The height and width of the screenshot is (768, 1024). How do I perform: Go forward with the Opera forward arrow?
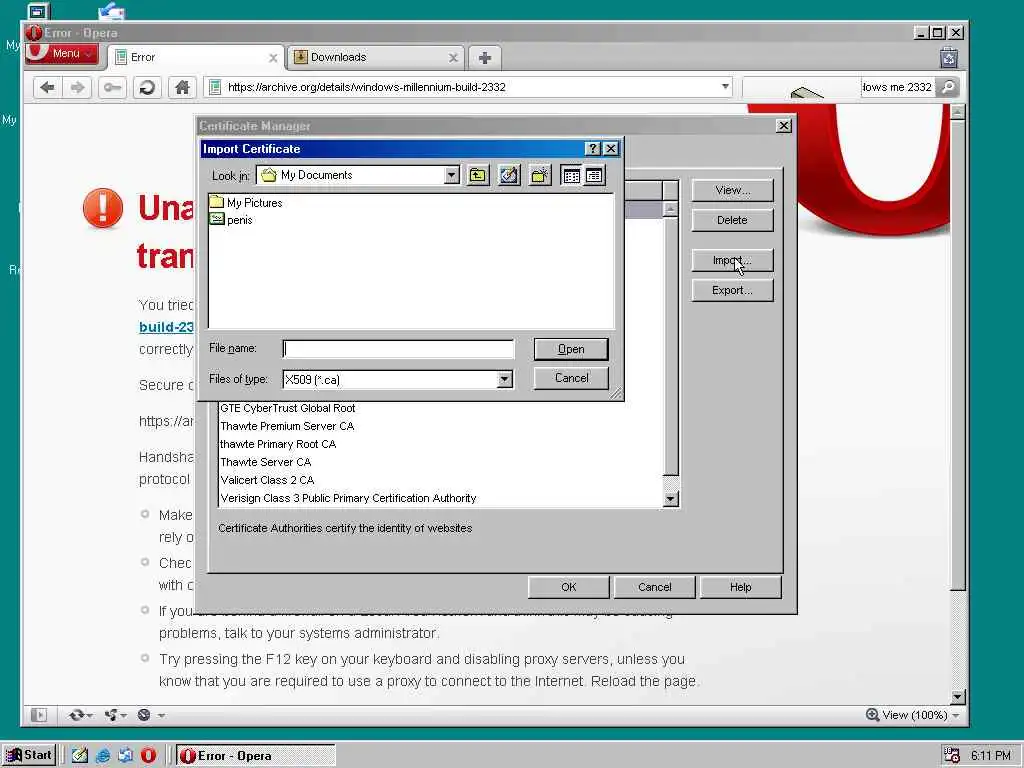click(77, 87)
